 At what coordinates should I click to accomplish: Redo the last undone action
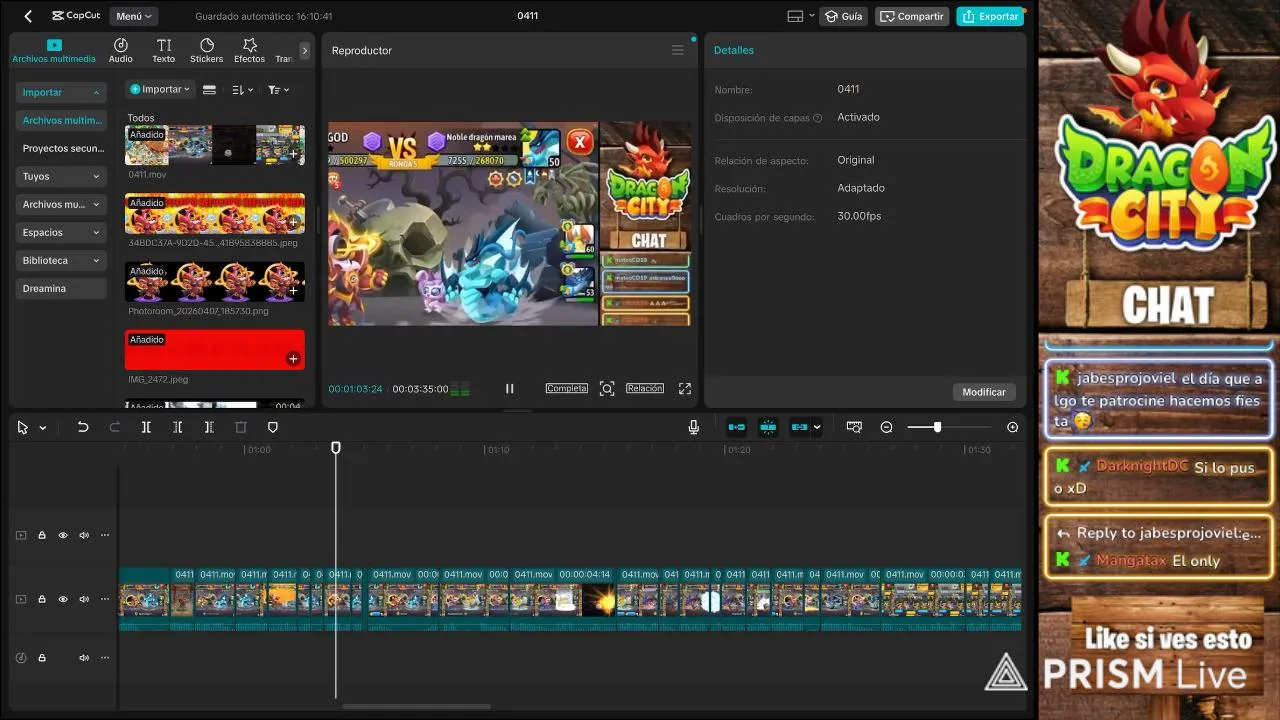(x=114, y=427)
